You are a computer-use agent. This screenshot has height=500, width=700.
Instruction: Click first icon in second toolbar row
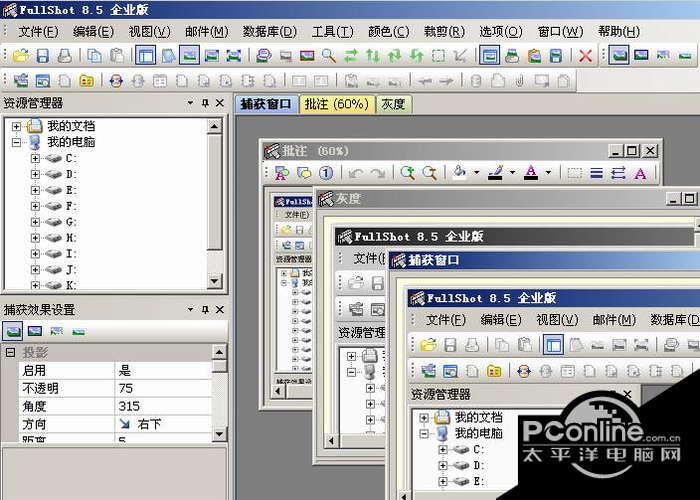21,81
